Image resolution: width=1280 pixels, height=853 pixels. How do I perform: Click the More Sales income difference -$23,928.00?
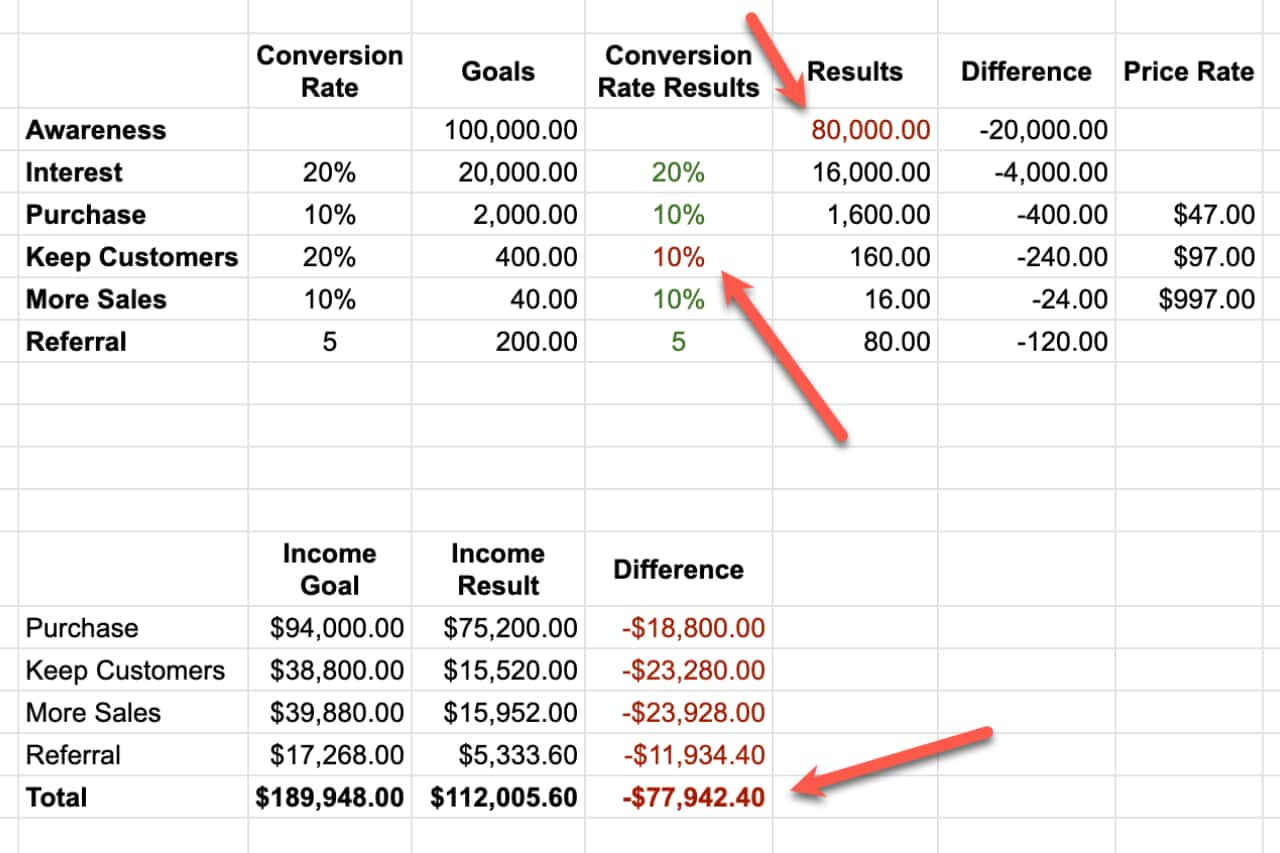coord(692,713)
